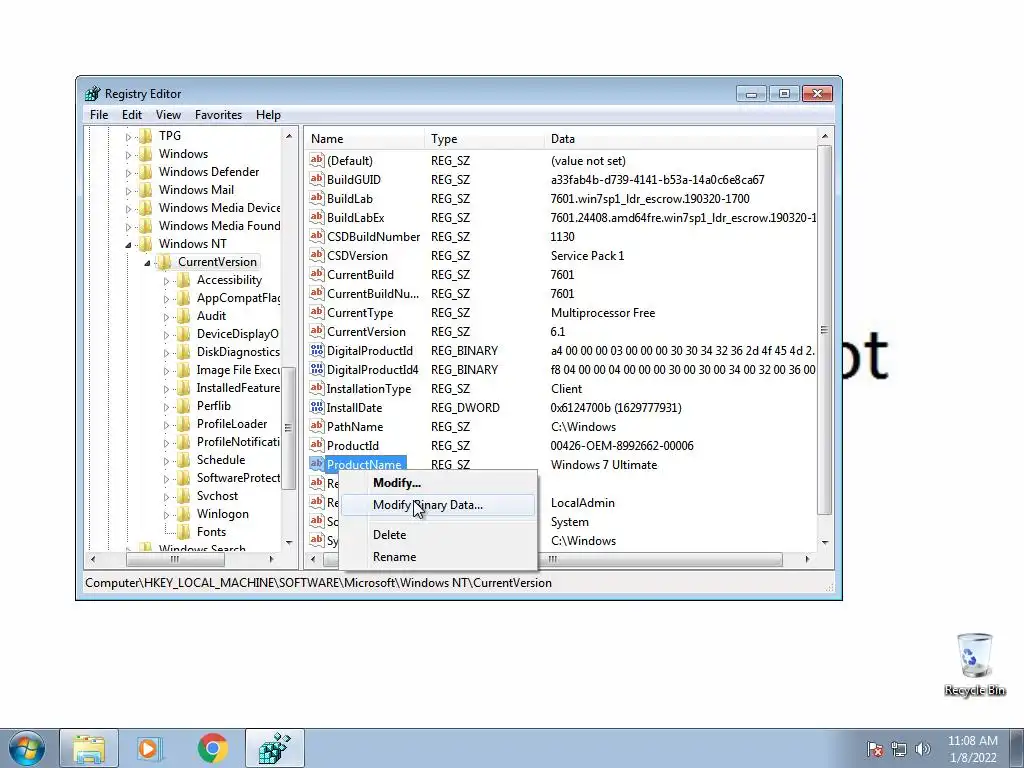Click the values pane scroll-down arrow
This screenshot has height=768, width=1024.
tap(824, 542)
